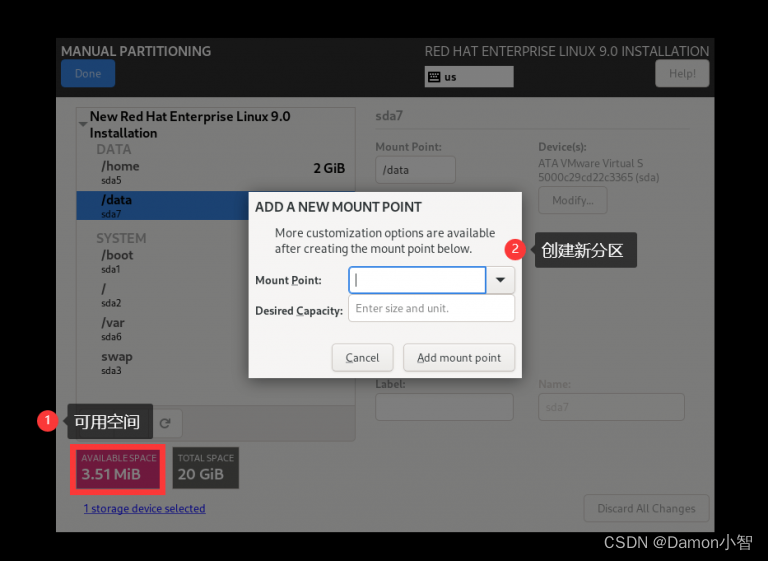Click the SYSTEM group heading
Image resolution: width=768 pixels, height=561 pixels.
click(121, 238)
